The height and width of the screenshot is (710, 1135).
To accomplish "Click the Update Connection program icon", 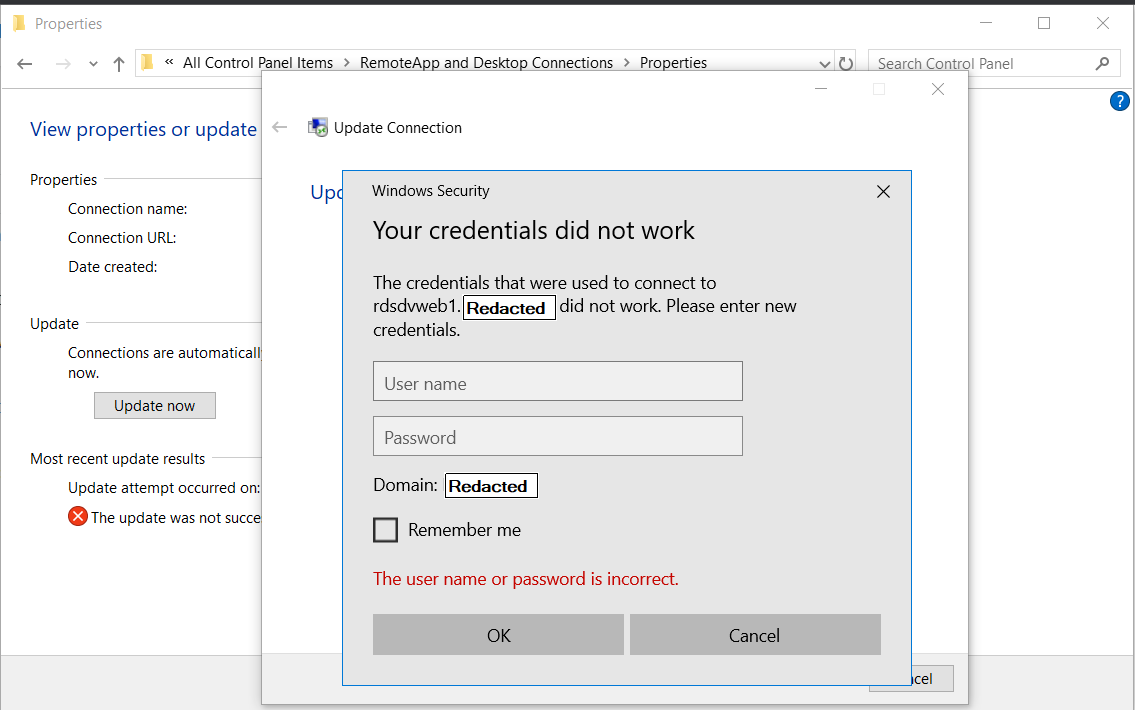I will pyautogui.click(x=318, y=127).
